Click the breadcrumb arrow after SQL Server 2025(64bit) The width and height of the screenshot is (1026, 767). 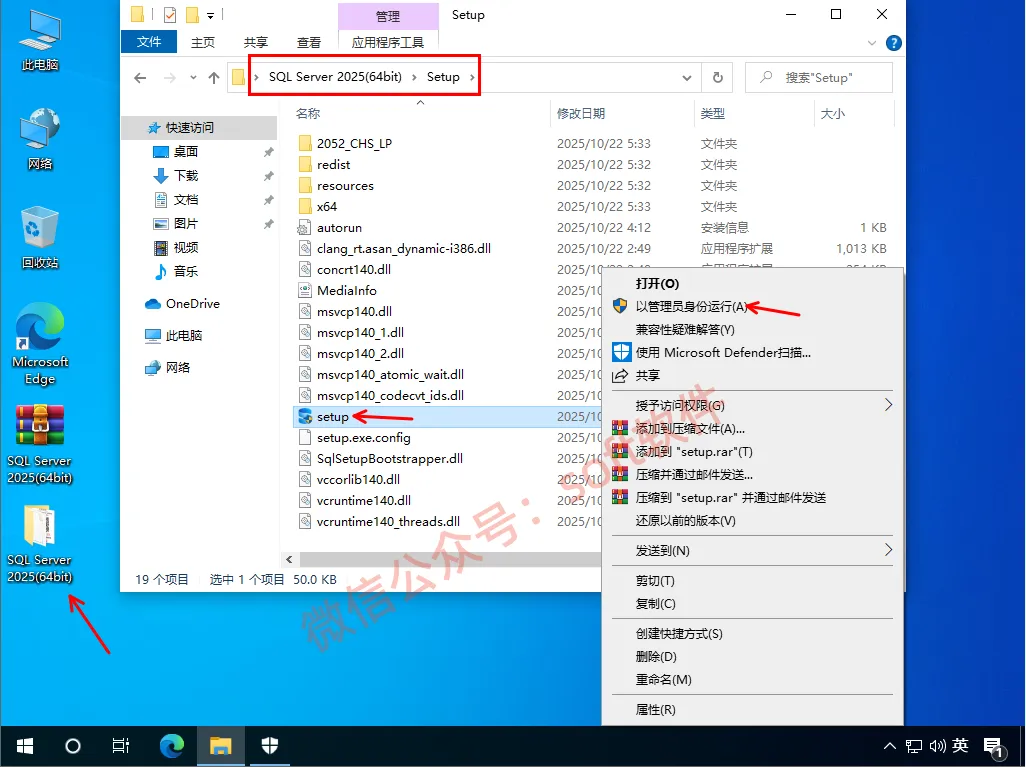pyautogui.click(x=414, y=77)
